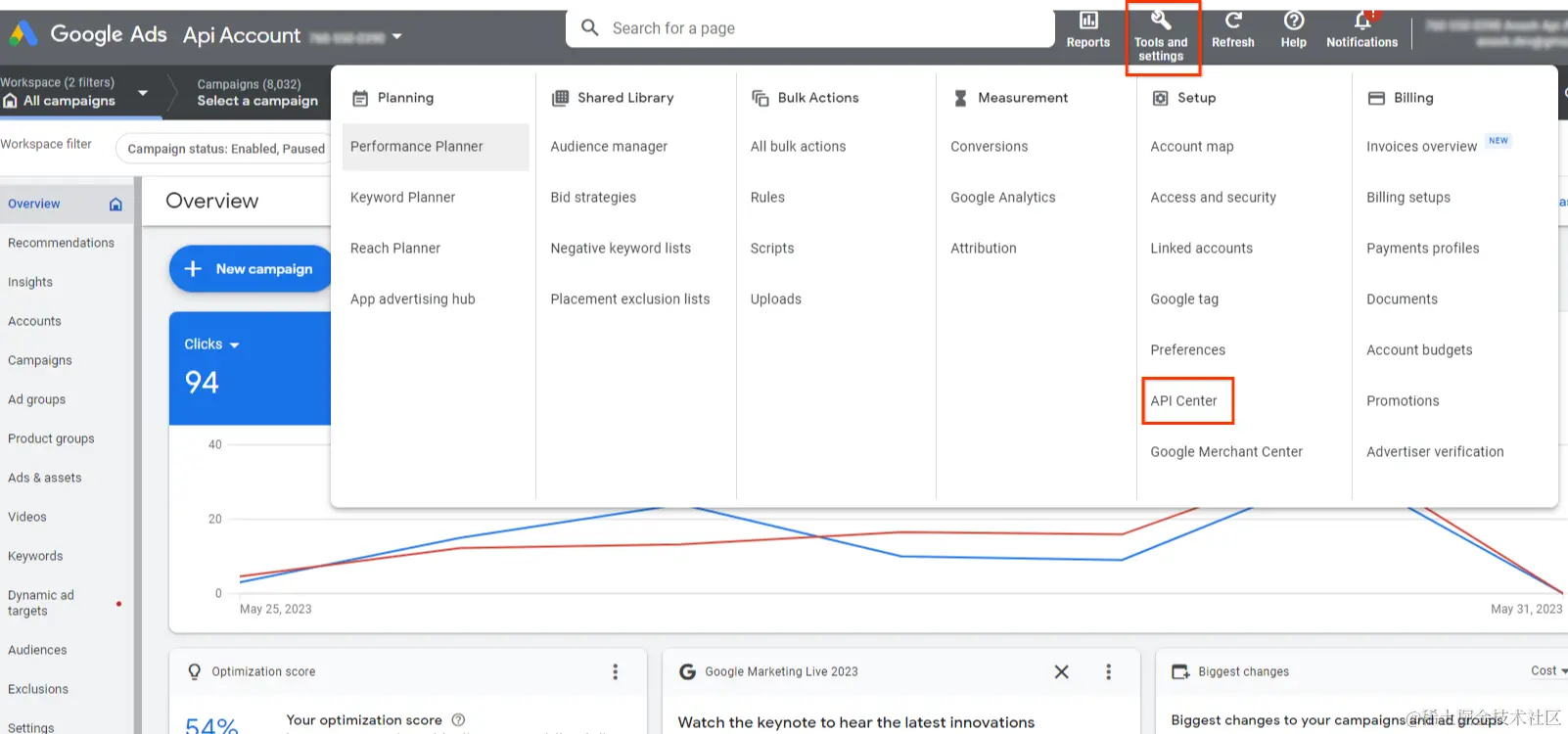Viewport: 1568px width, 734px height.
Task: Open Google Merchant Center
Action: [1226, 452]
